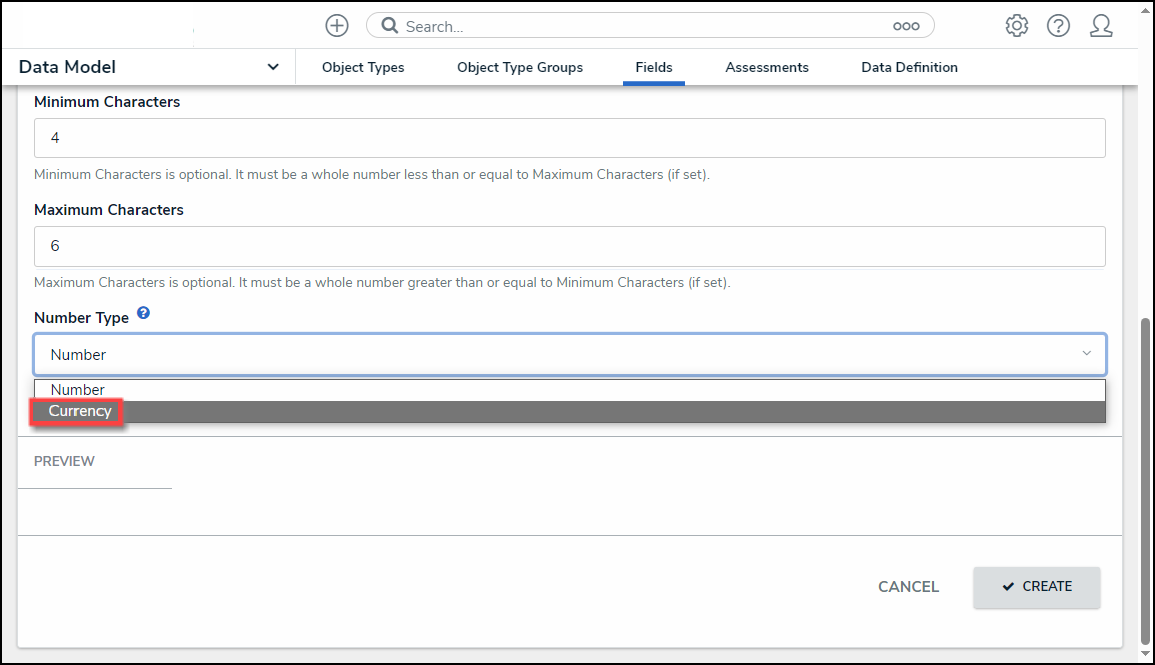Viewport: 1155px width, 665px height.
Task: Focus the Maximum Characters input box
Action: click(x=569, y=246)
